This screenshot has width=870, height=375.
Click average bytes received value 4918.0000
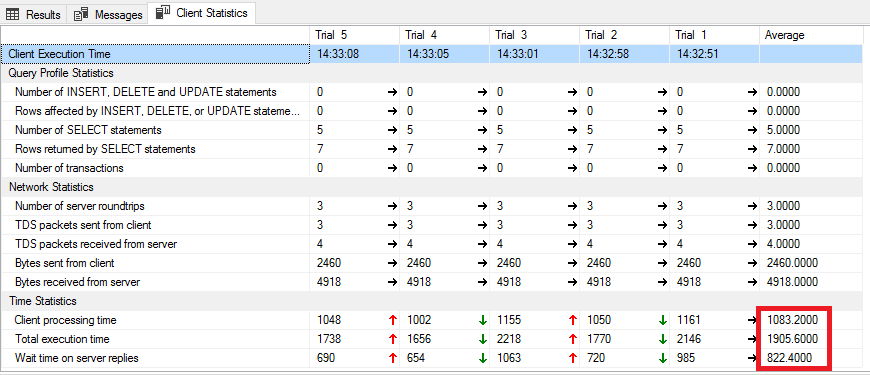tap(792, 282)
